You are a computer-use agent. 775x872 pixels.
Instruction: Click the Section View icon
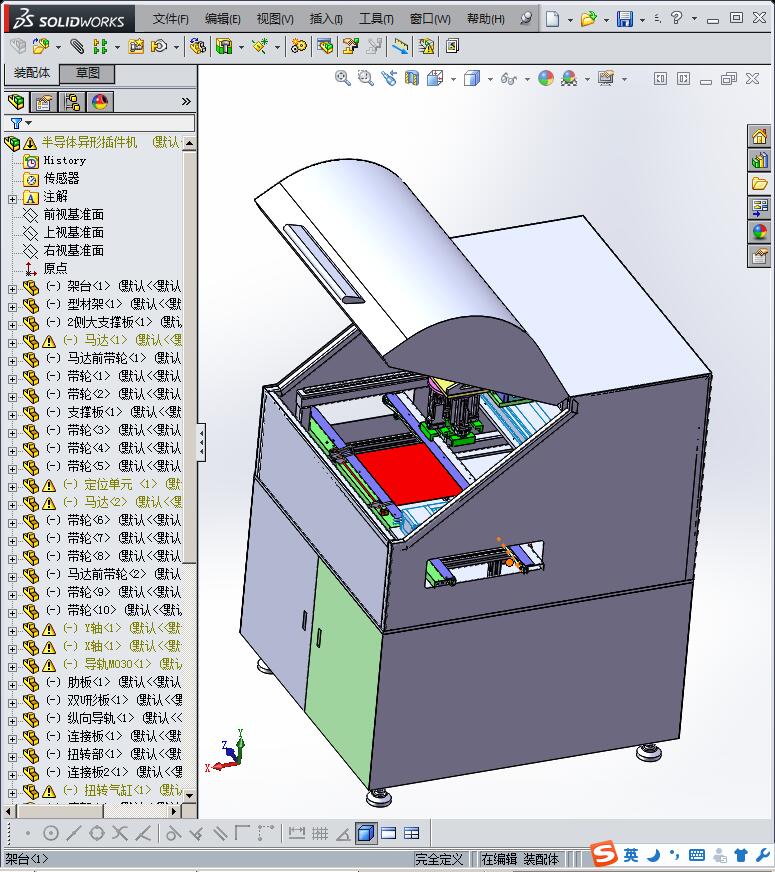tap(411, 78)
